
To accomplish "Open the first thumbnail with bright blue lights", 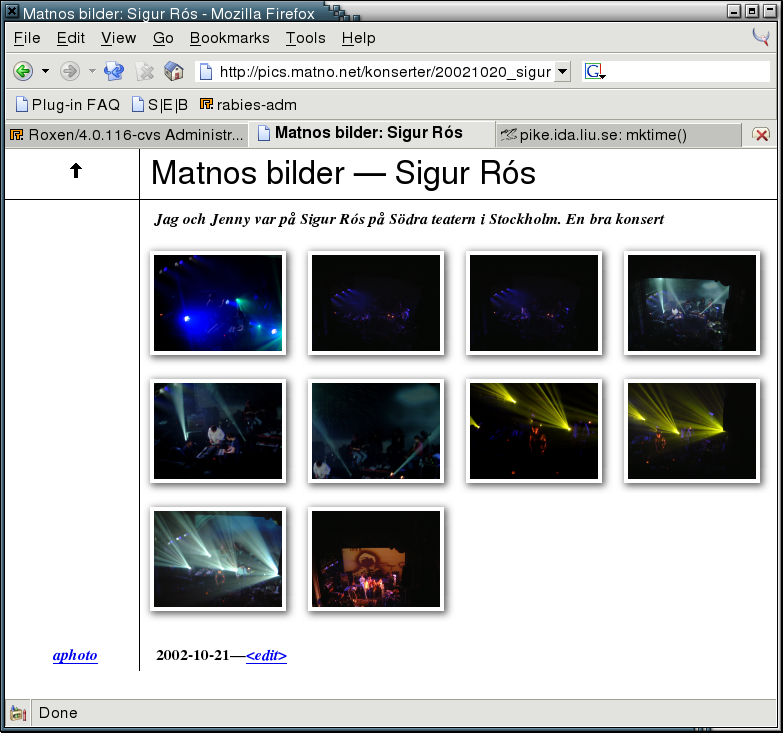I will point(218,303).
